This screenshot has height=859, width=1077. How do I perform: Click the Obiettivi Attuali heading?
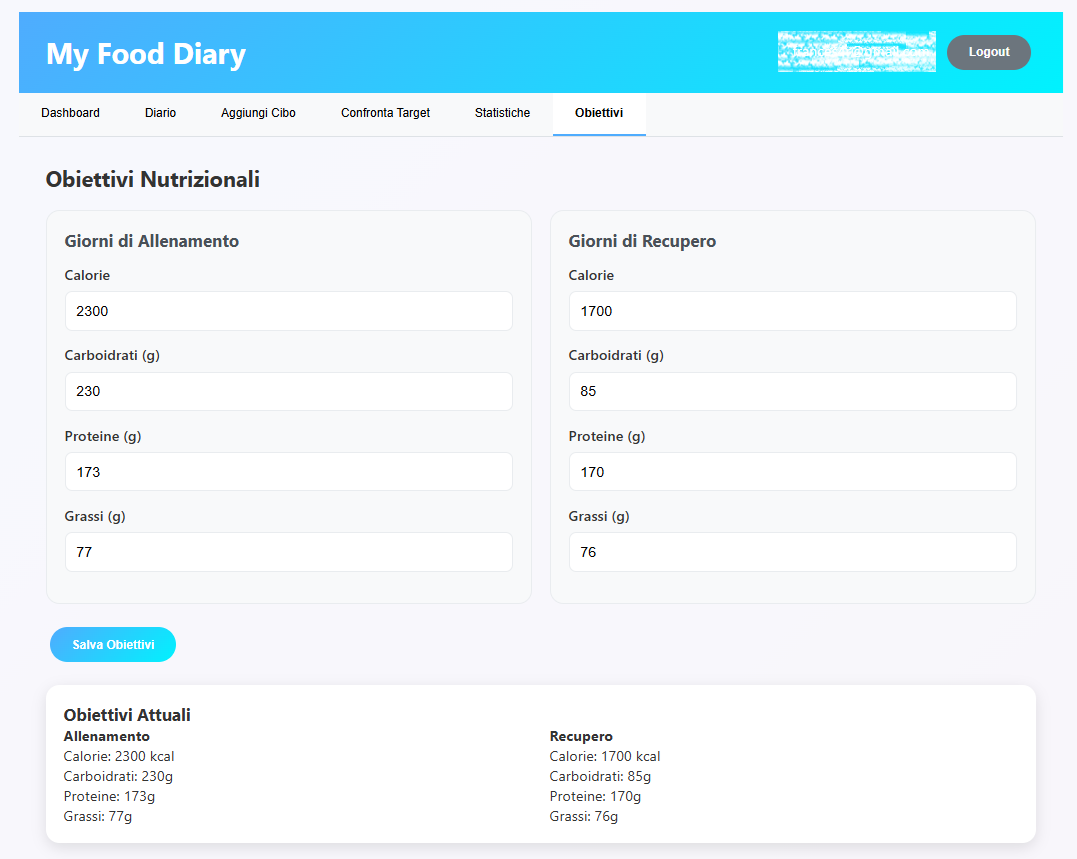tap(126, 715)
